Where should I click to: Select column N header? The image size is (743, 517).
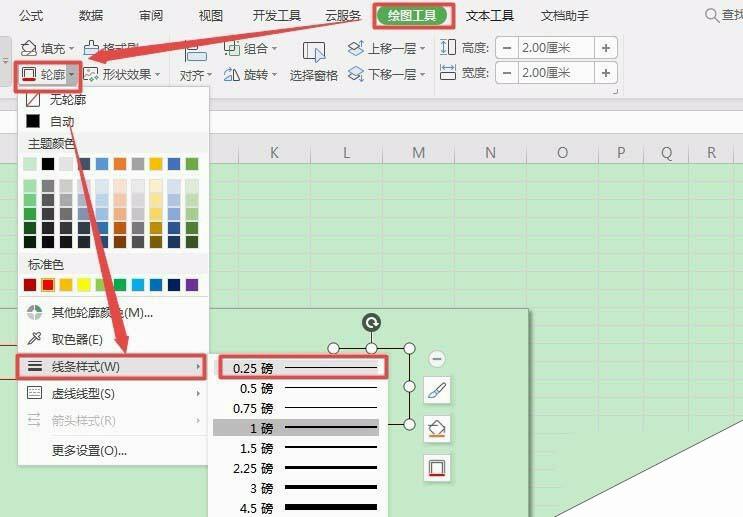pyautogui.click(x=490, y=153)
